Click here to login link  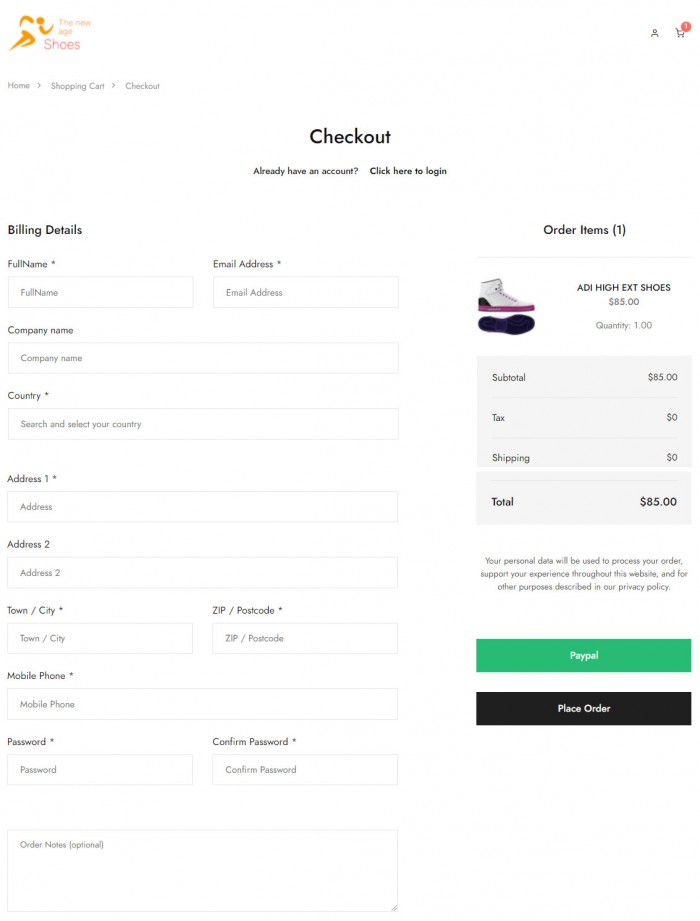(408, 171)
